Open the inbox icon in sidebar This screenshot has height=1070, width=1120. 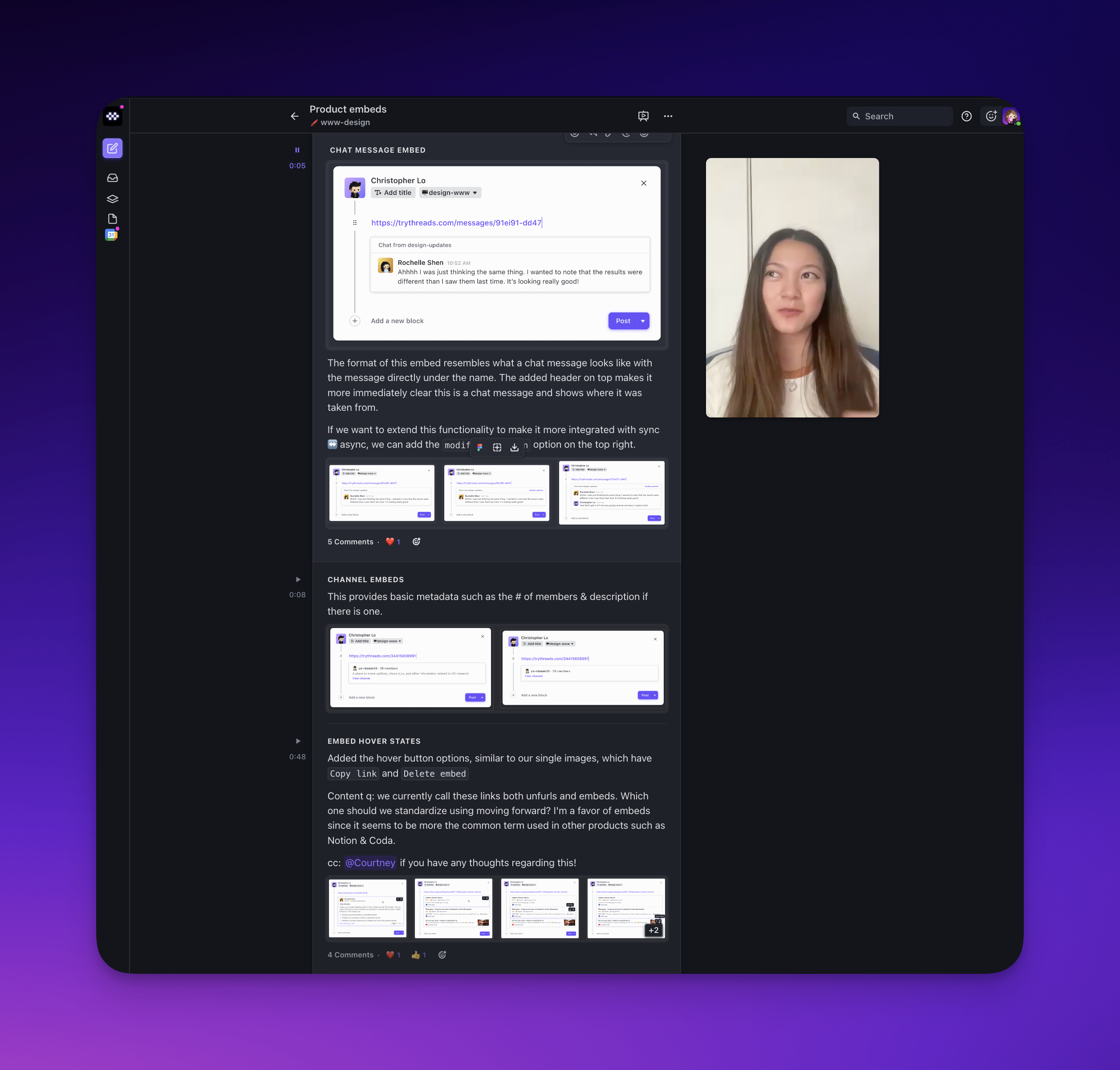[x=112, y=178]
